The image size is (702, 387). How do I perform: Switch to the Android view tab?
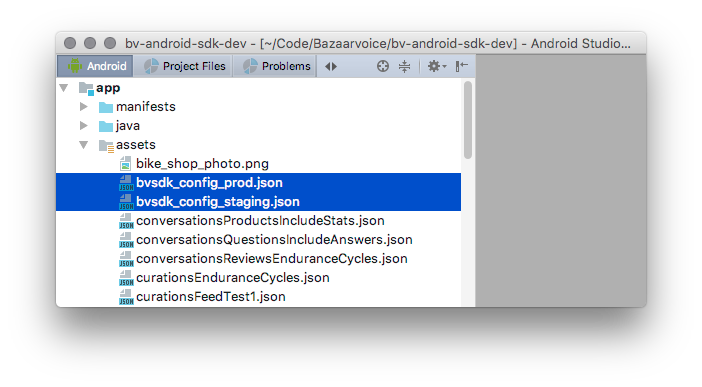pos(95,66)
